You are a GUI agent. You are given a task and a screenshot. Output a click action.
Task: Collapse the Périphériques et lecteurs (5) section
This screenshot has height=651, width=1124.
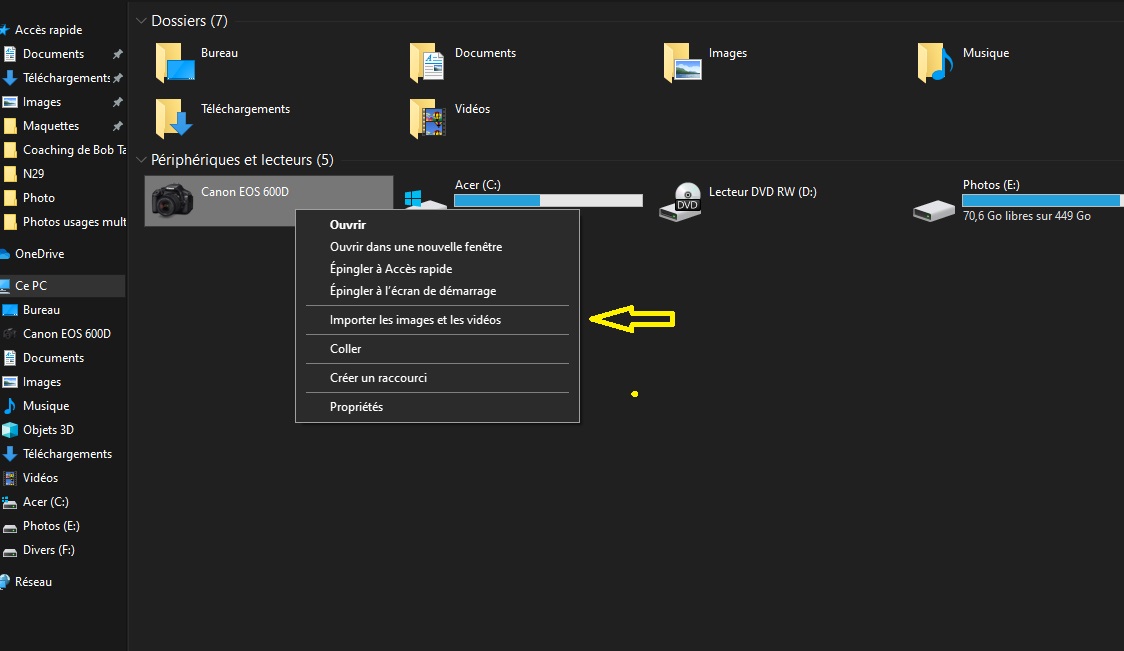pyautogui.click(x=142, y=160)
